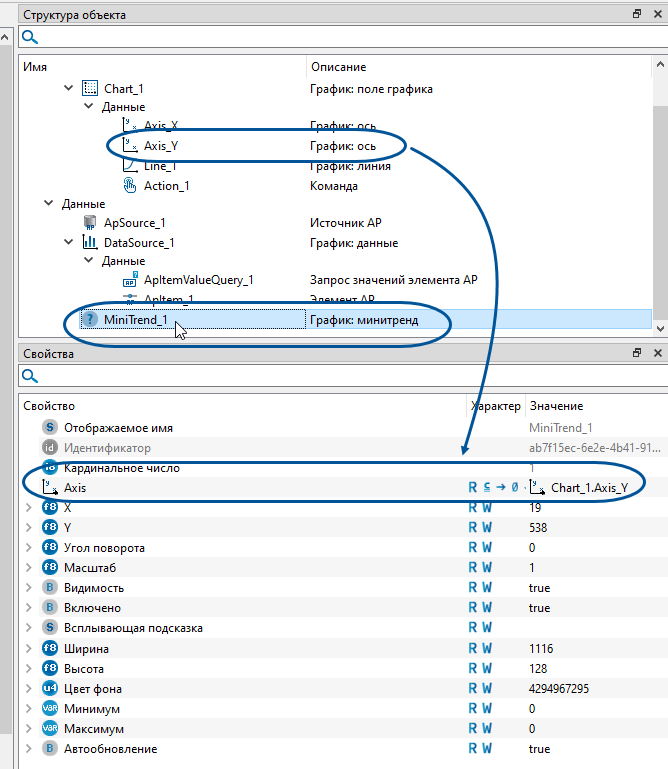
Task: Select the ApItemValueQuery_1 icon
Action: (129, 280)
